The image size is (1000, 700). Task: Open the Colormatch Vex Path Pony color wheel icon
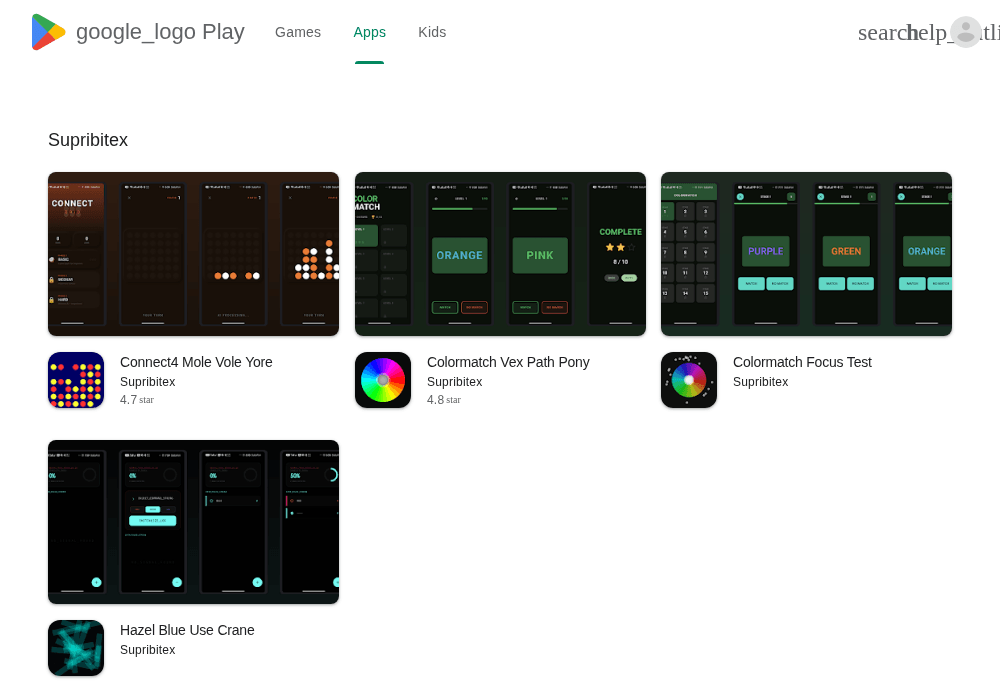click(383, 380)
